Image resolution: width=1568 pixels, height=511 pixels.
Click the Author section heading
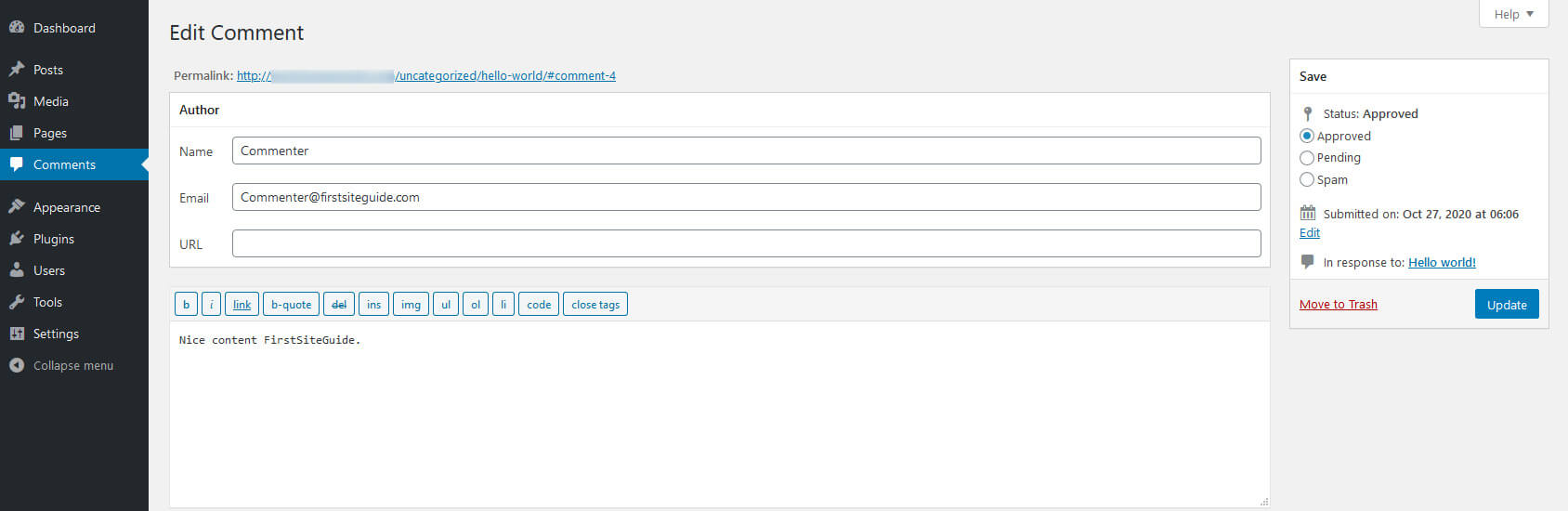point(199,110)
